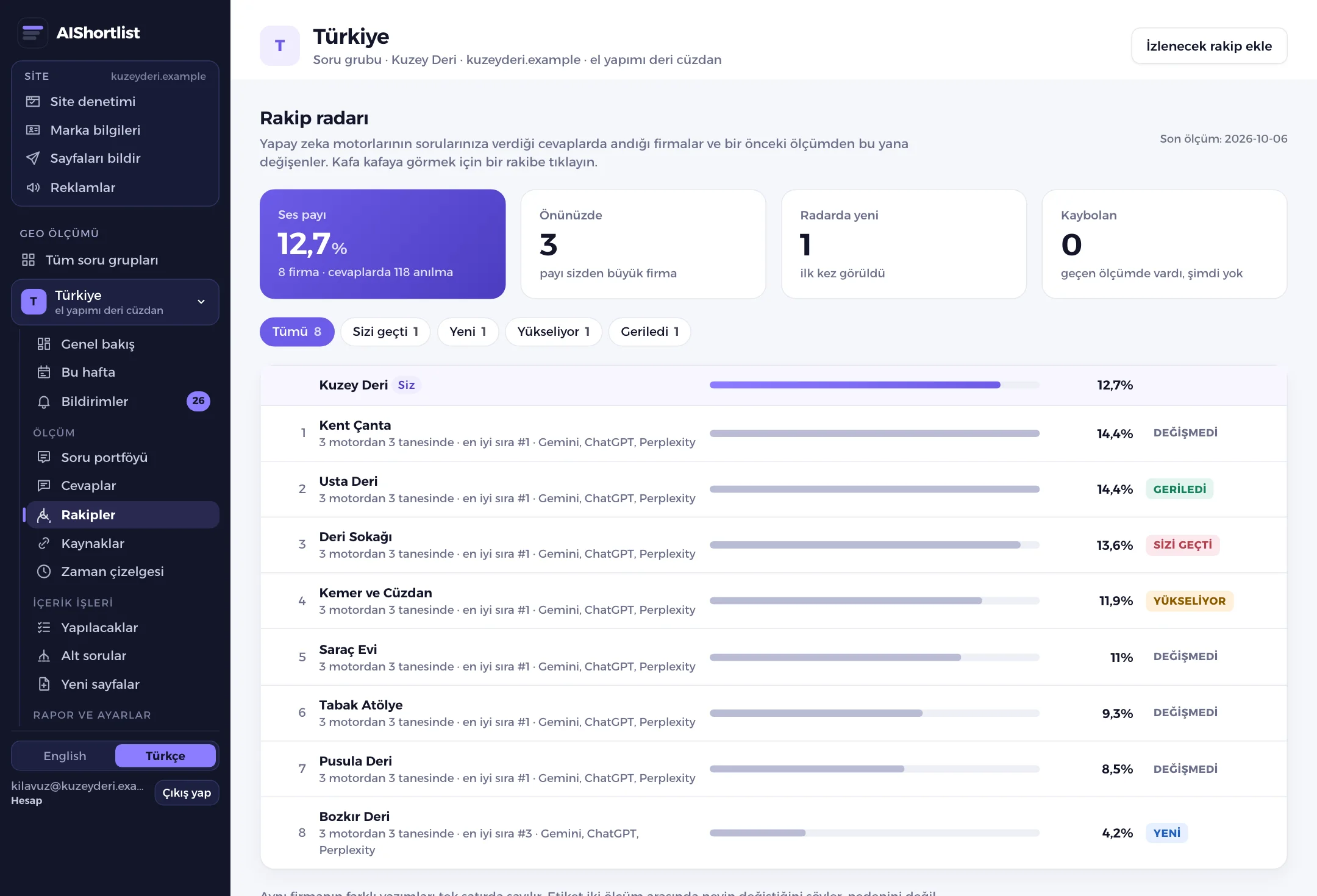Click İzlenecek rakip ekle button
Screen dimensions: 1317x896
[x=1209, y=46]
